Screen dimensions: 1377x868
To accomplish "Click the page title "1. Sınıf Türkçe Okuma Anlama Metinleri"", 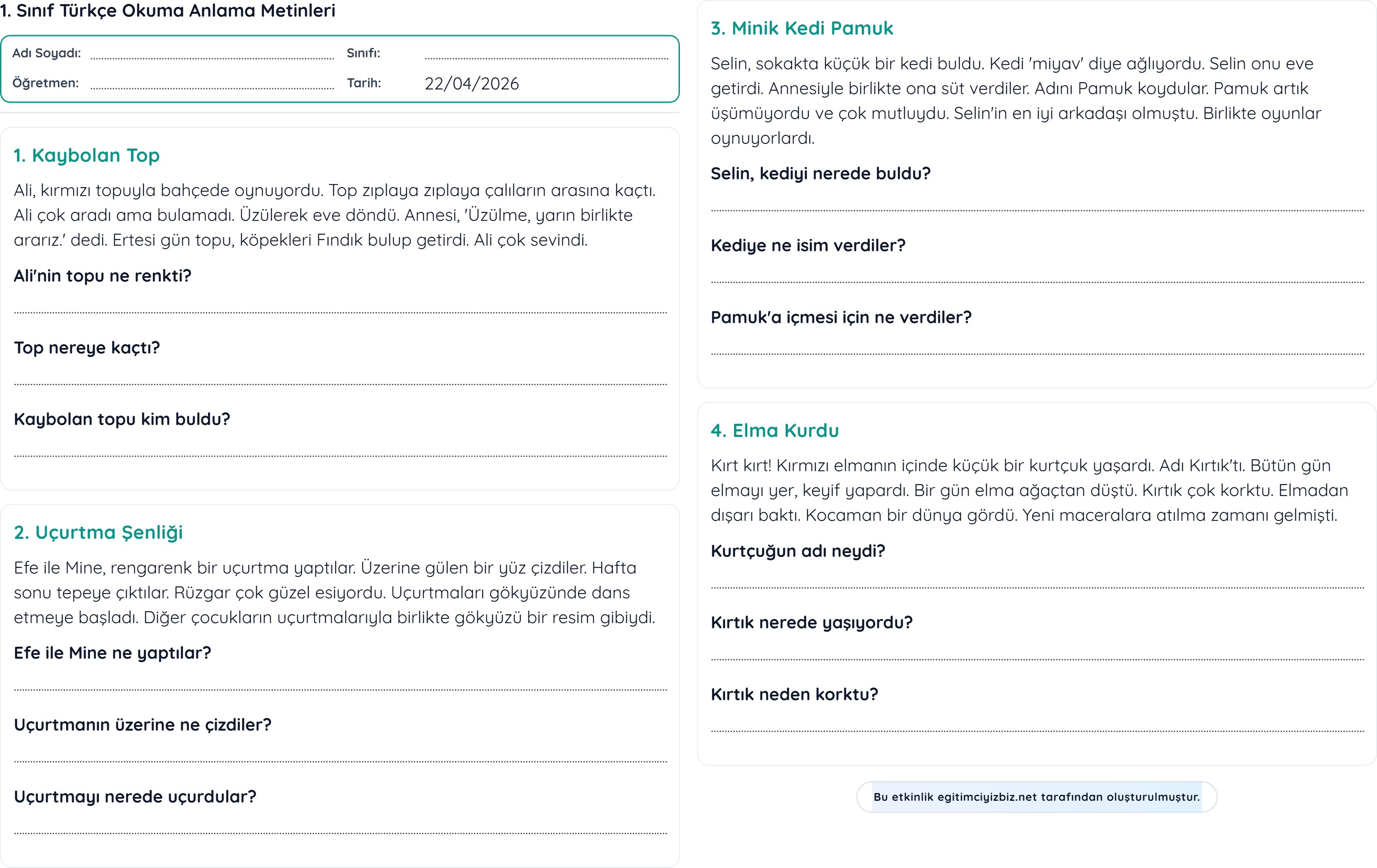I will click(167, 10).
